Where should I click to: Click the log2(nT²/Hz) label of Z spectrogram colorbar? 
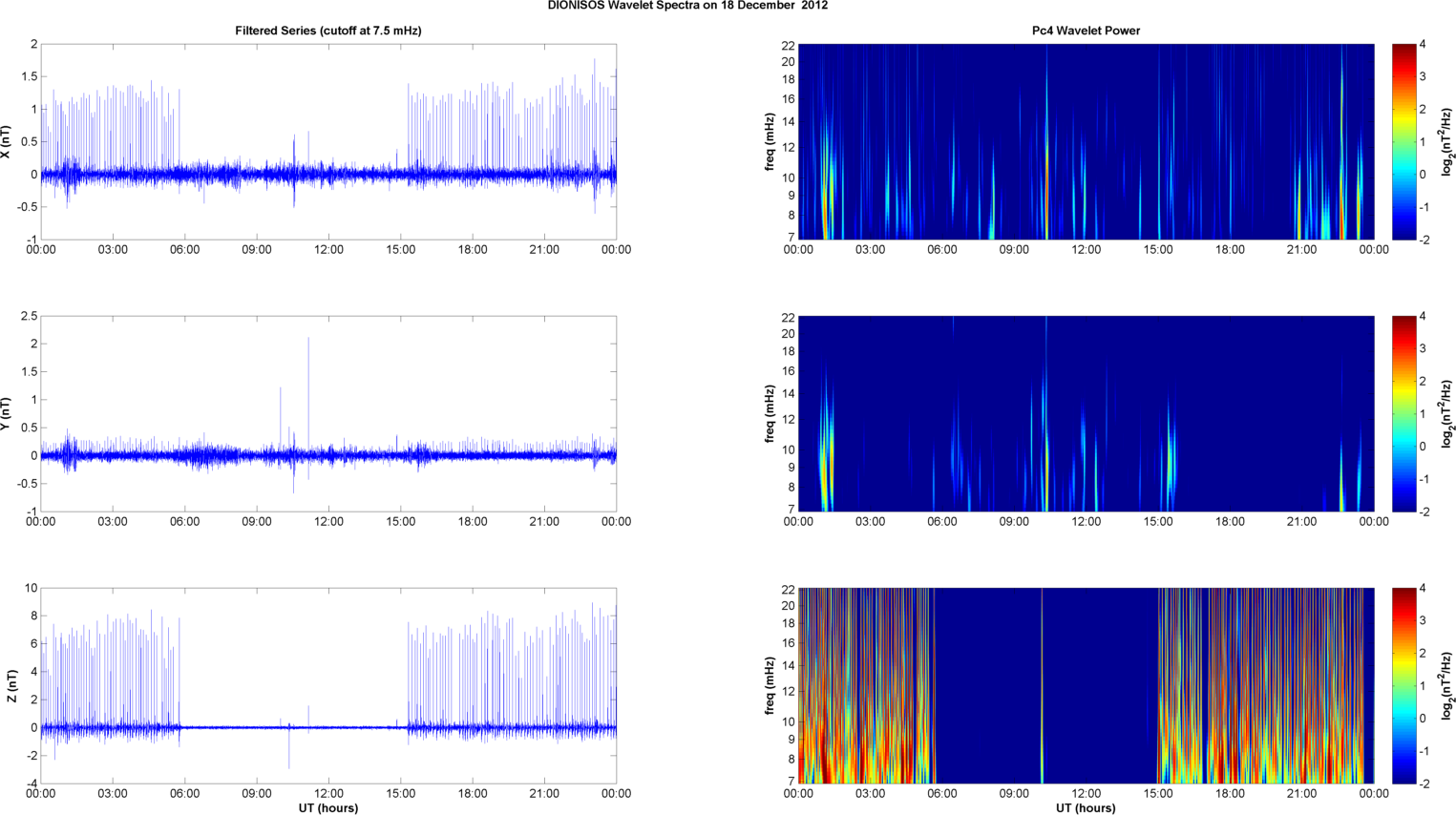pyautogui.click(x=1447, y=686)
